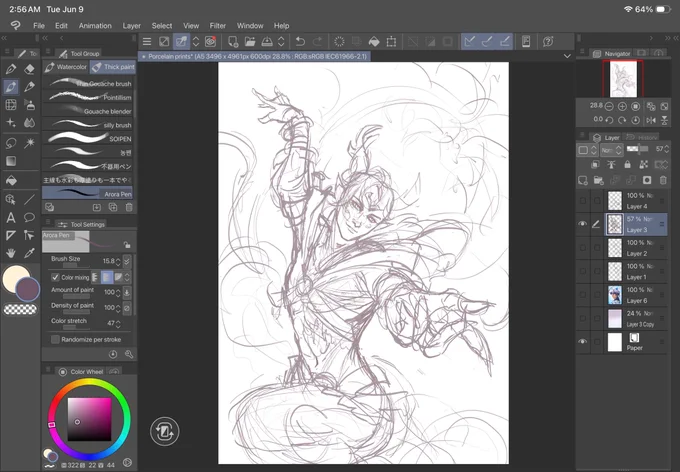
Task: Select the Pencil tool beside Brush
Action: (x=29, y=87)
